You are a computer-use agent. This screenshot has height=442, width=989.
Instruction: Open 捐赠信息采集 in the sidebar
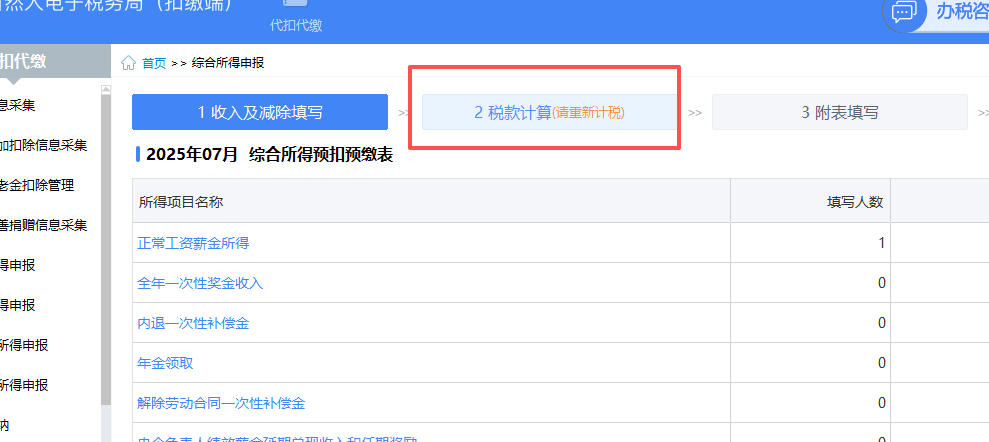click(44, 225)
